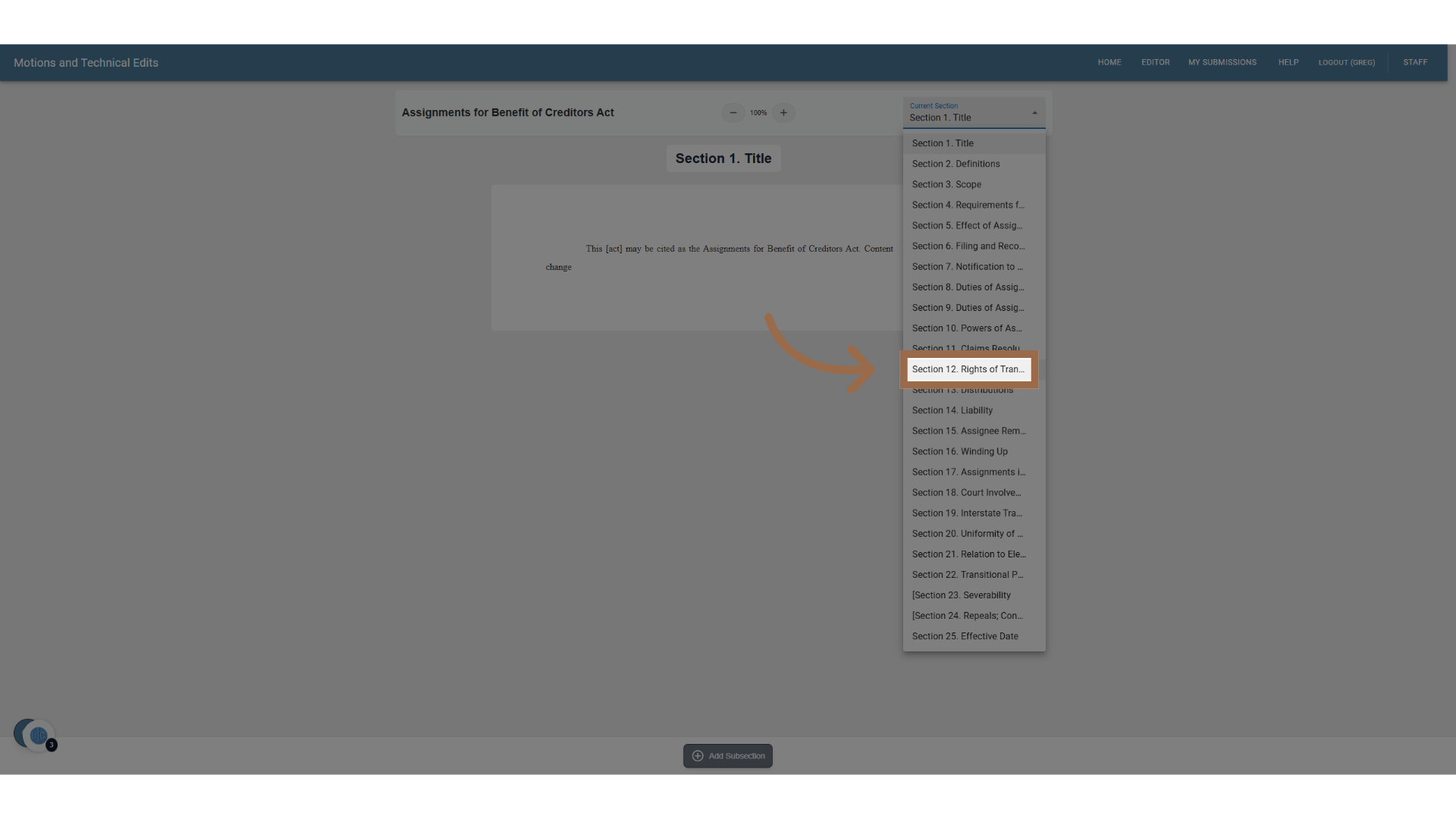Click the Add Subsection plus icon
Screen dimensions: 1456x819
point(698,756)
